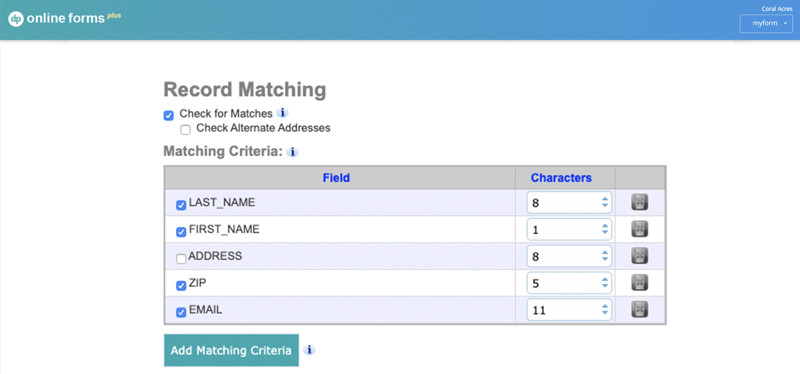Delete the FIRST_NAME criteria row

[640, 229]
